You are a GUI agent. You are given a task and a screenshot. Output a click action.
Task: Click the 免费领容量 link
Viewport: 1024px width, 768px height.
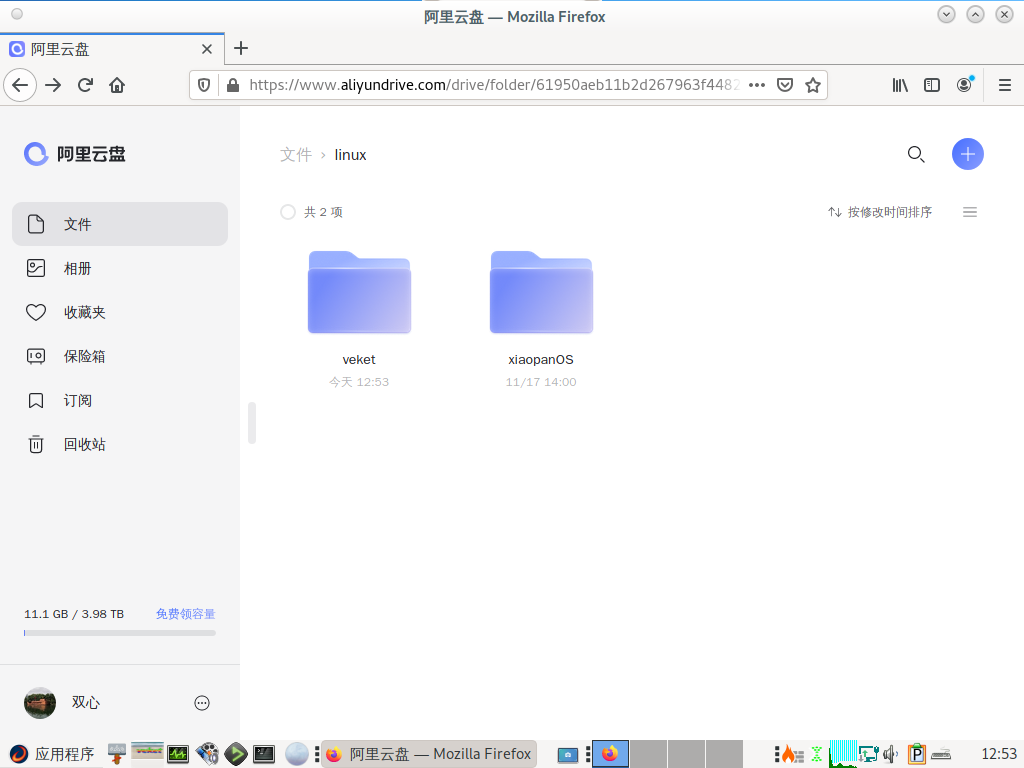coord(185,614)
